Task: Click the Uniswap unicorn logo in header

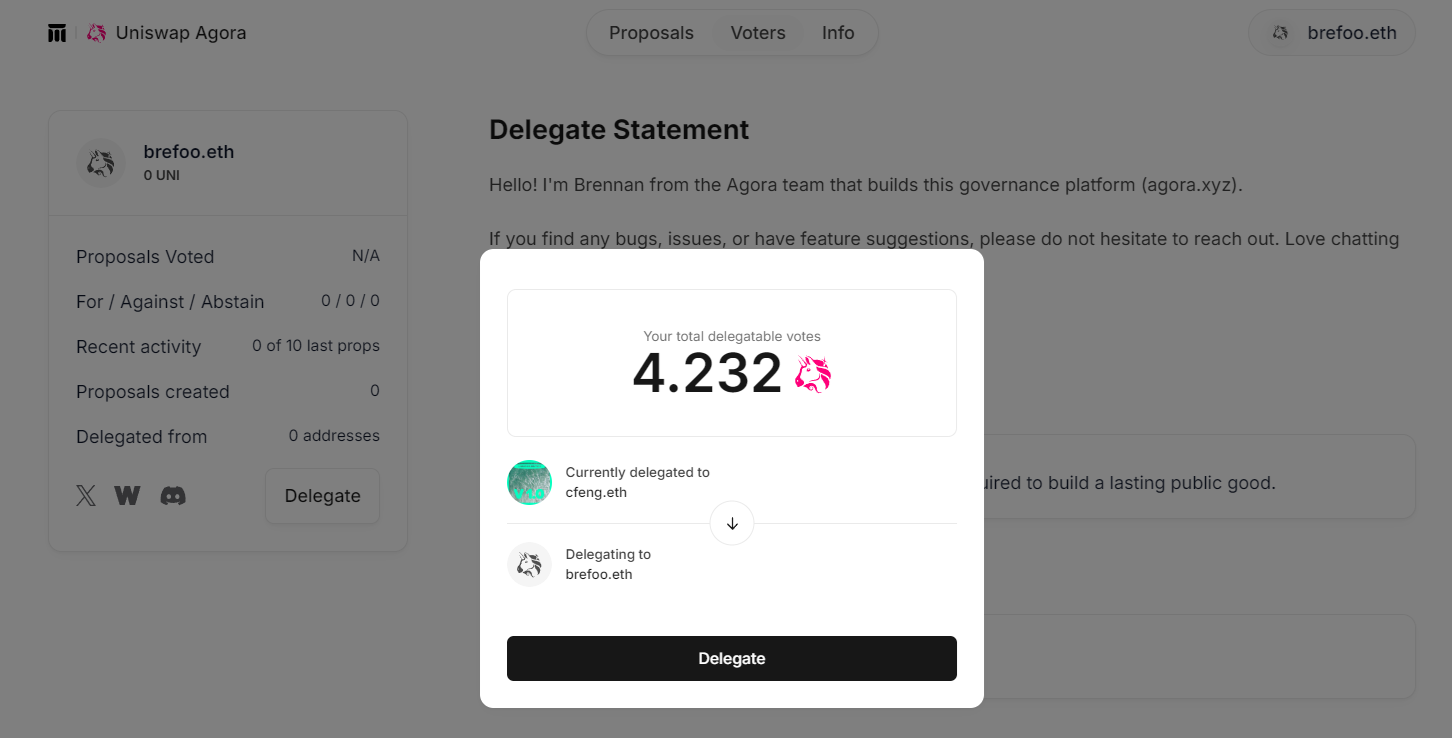Action: coord(96,33)
